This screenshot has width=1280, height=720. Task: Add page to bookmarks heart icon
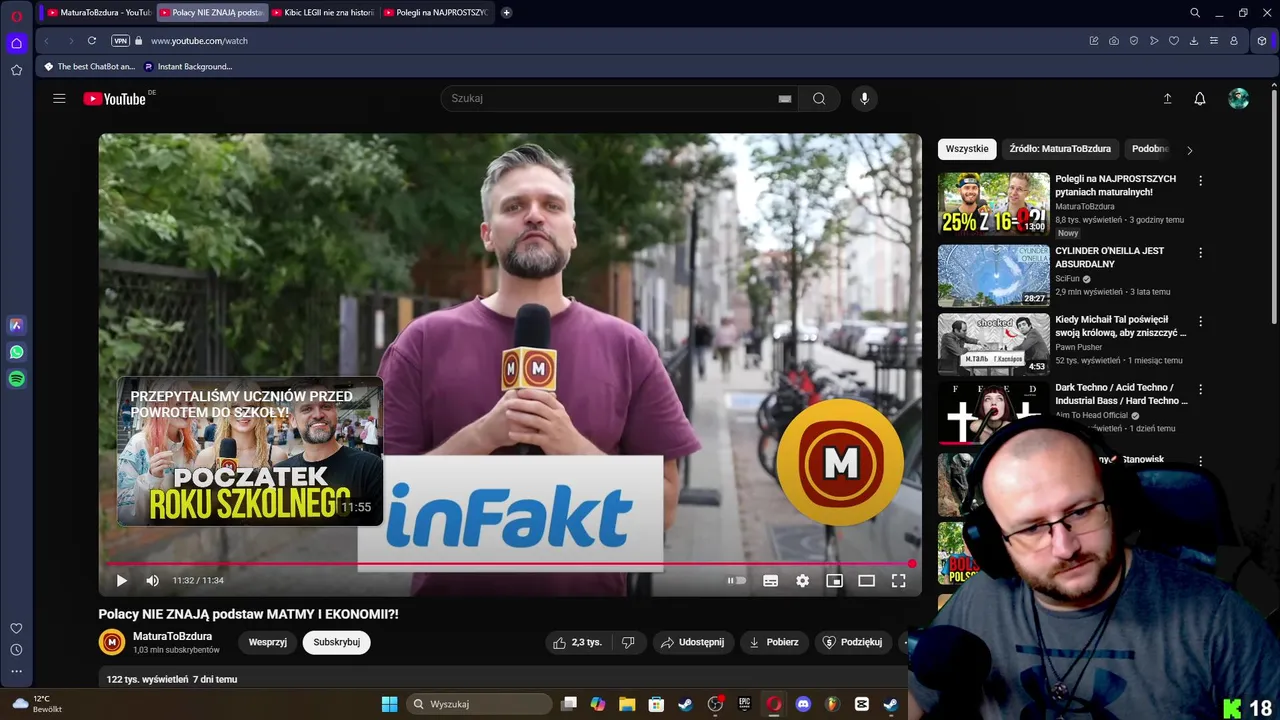1174,41
